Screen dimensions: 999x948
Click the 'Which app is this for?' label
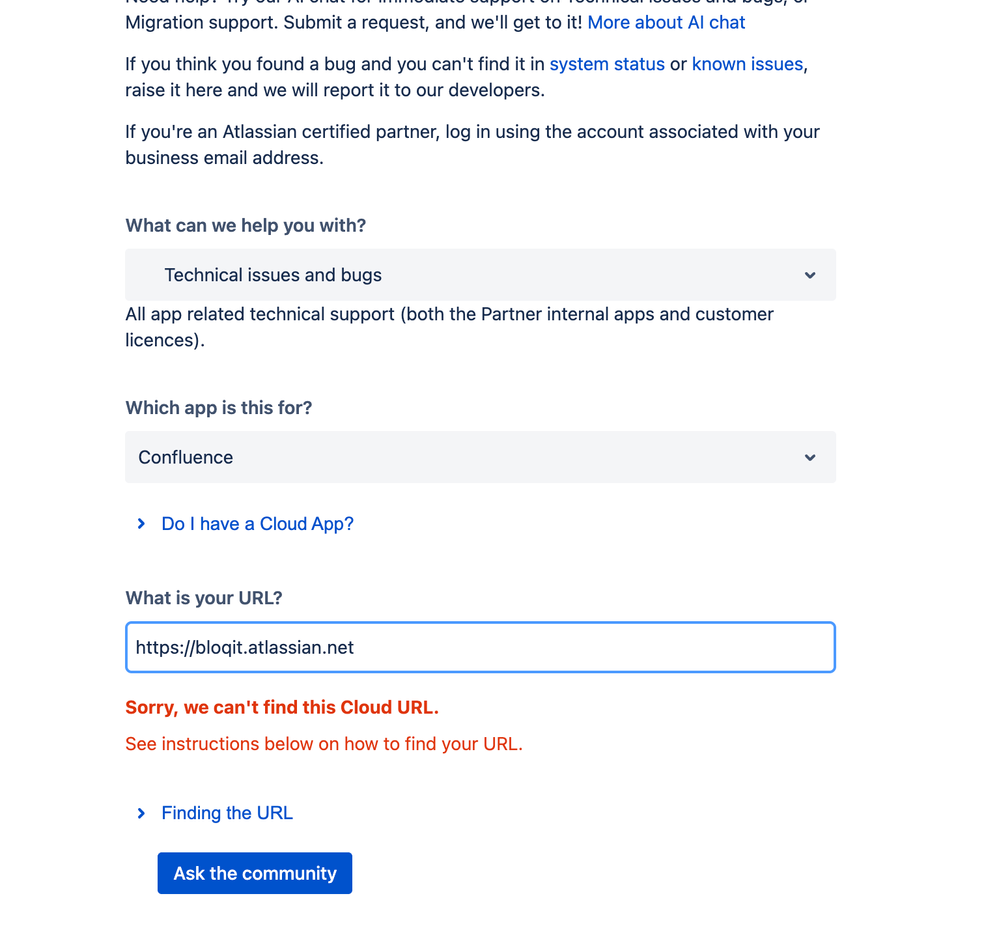click(x=219, y=408)
